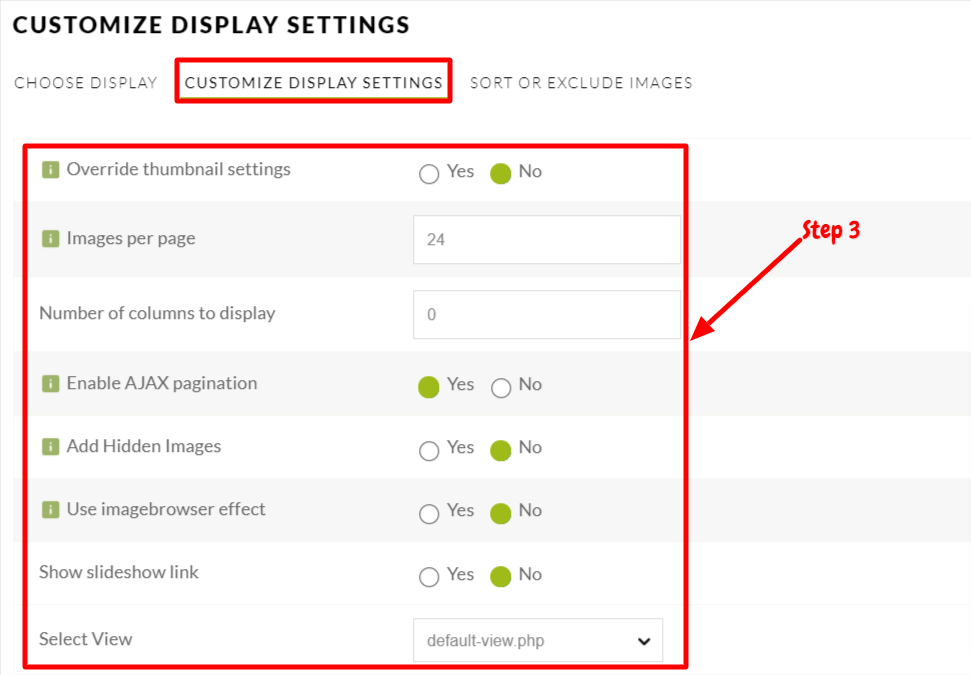Select Yes for Use imagebrowser effect

(x=429, y=514)
